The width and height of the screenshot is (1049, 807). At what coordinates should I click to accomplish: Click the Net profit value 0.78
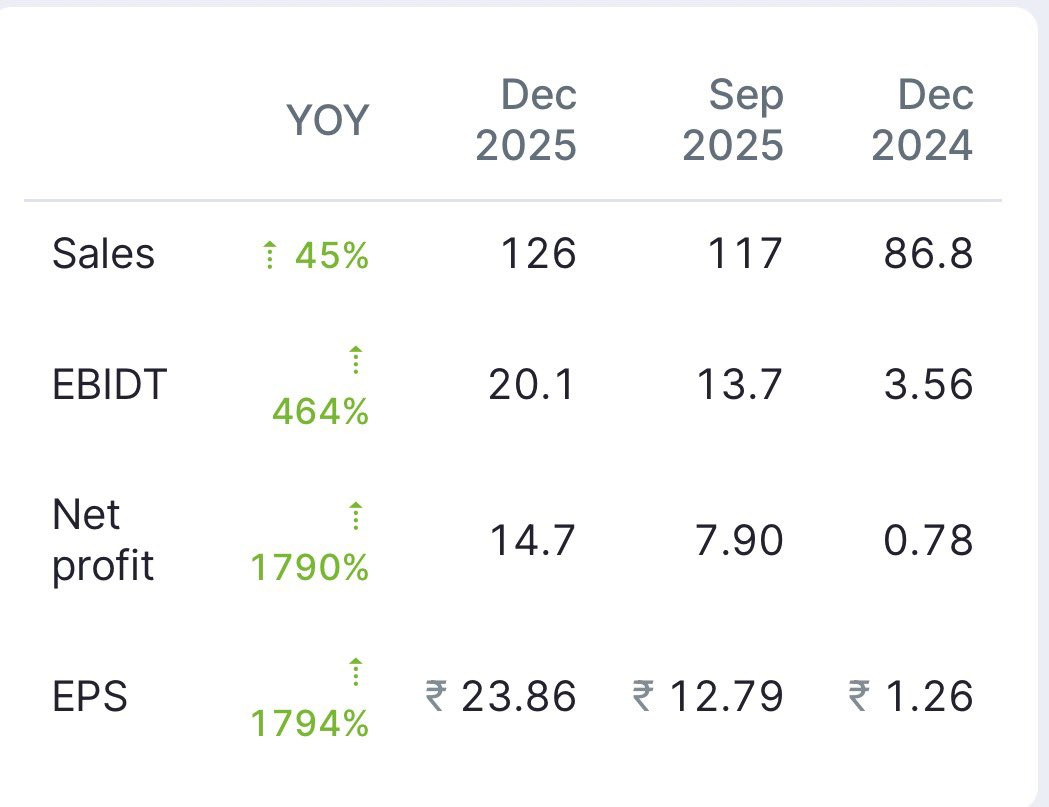[928, 541]
